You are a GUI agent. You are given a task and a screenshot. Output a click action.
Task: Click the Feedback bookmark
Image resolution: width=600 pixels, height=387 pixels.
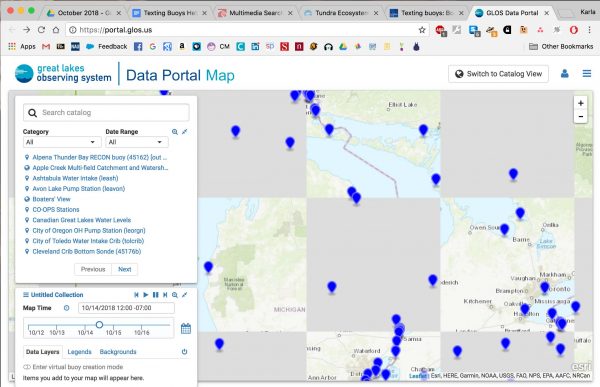point(107,47)
